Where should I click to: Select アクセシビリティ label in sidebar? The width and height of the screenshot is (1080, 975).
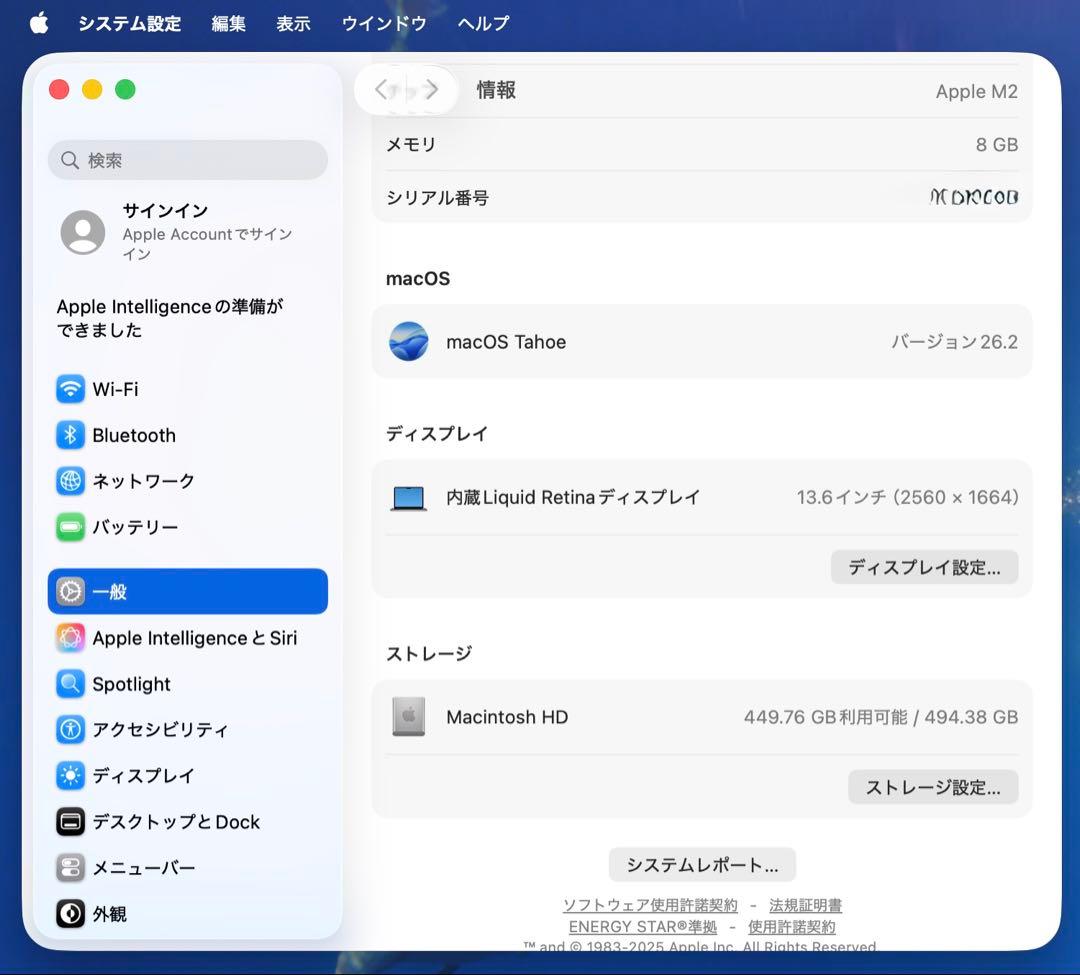pyautogui.click(x=160, y=729)
